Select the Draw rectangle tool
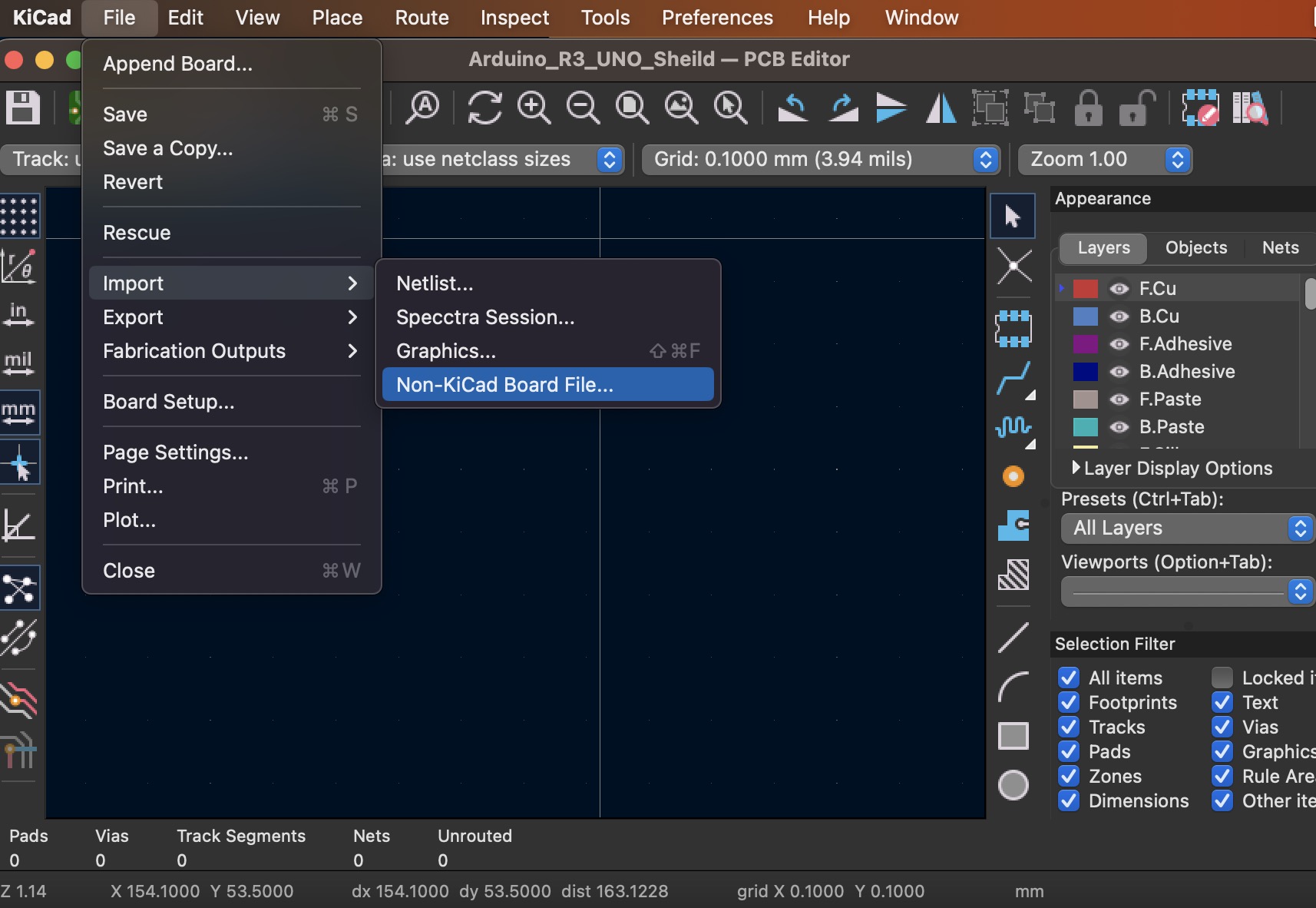 [x=1013, y=736]
